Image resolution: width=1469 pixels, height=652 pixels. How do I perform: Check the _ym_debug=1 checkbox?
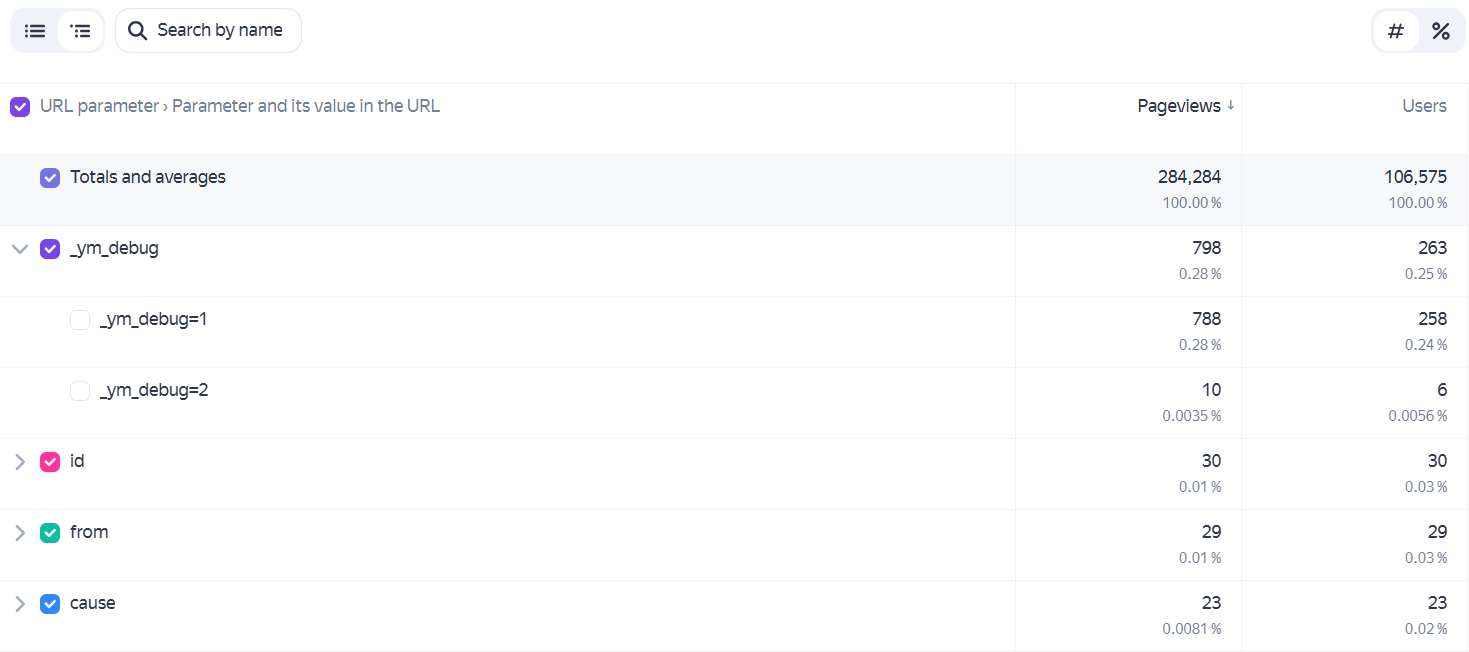(80, 320)
